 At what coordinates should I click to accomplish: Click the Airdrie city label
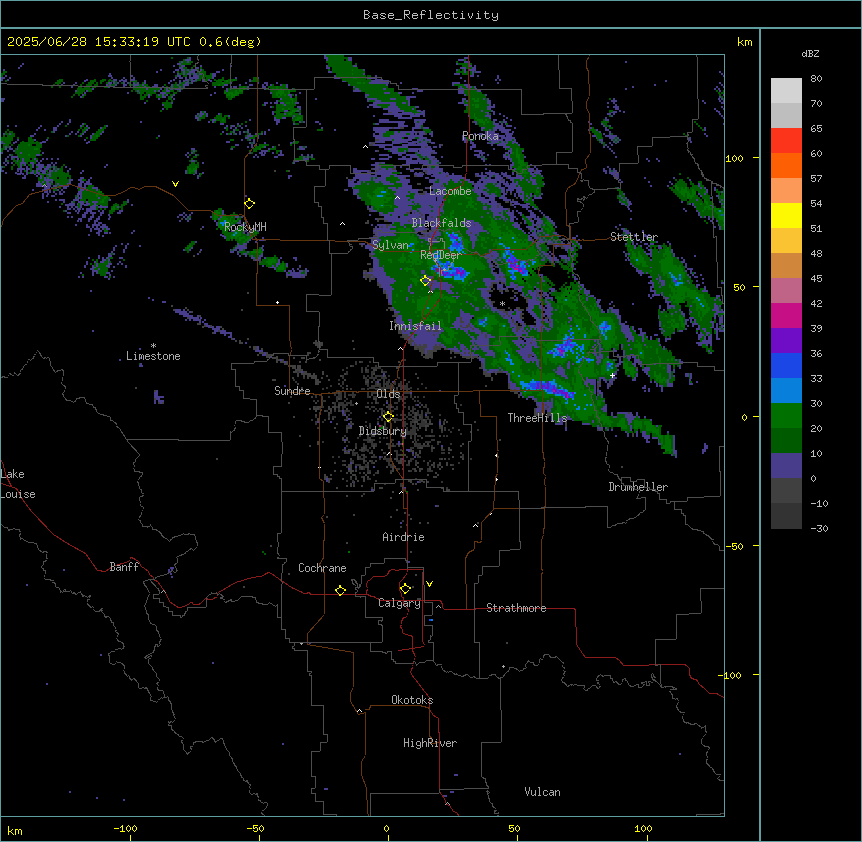(x=404, y=537)
